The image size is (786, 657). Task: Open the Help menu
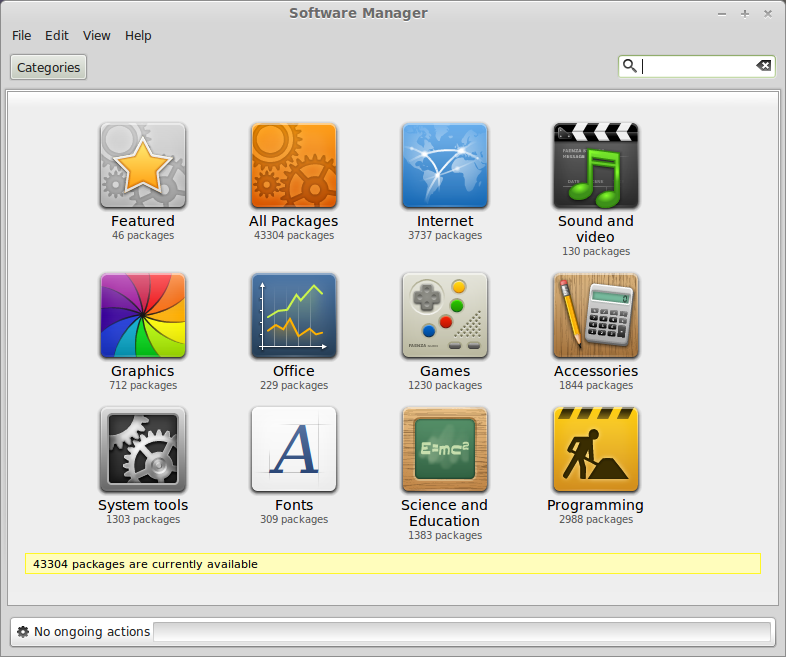pyautogui.click(x=138, y=36)
